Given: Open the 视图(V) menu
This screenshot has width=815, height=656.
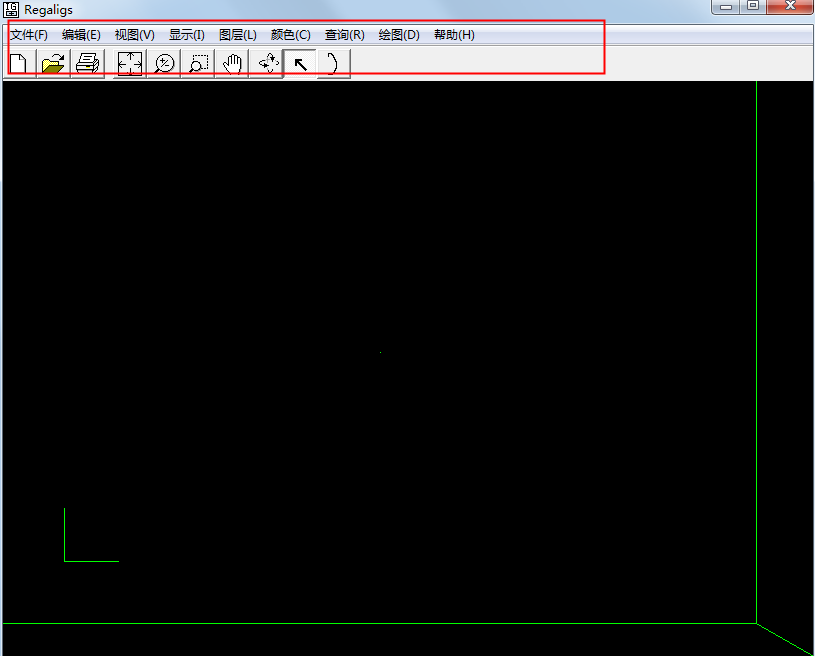Looking at the screenshot, I should (x=135, y=35).
